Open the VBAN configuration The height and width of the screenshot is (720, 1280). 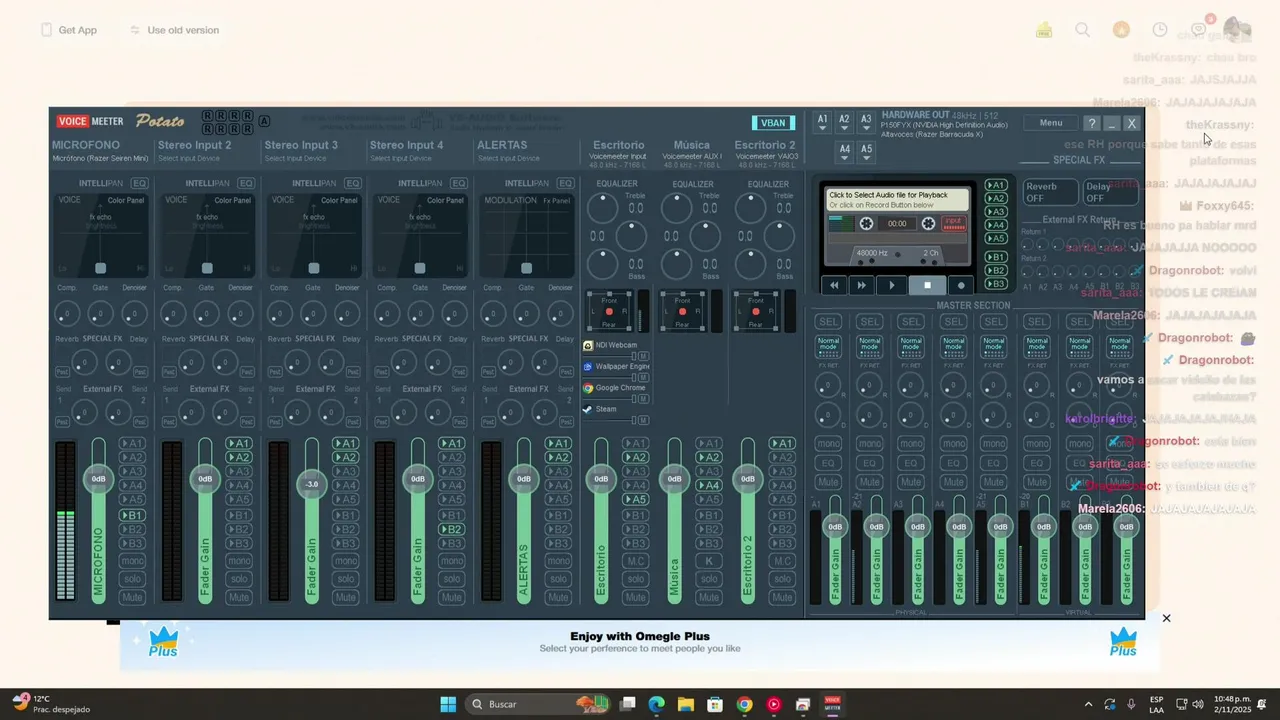coord(773,123)
